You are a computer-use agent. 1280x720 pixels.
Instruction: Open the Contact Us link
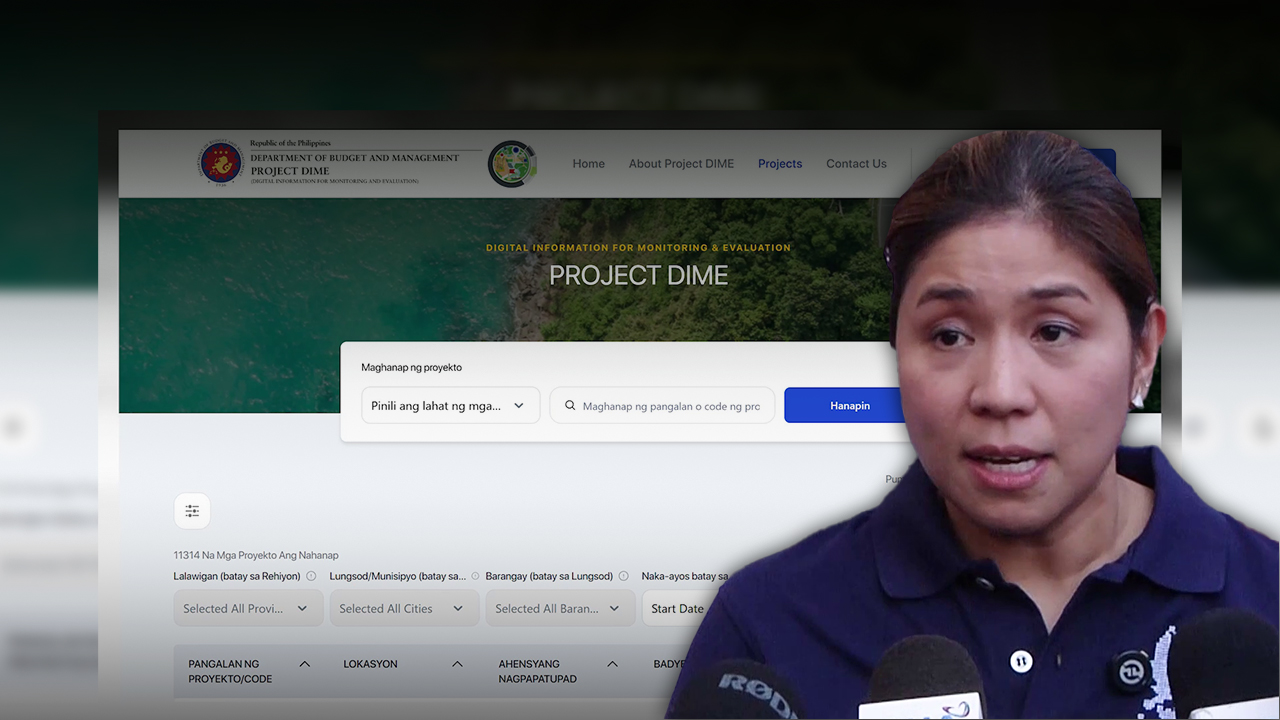pyautogui.click(x=856, y=164)
